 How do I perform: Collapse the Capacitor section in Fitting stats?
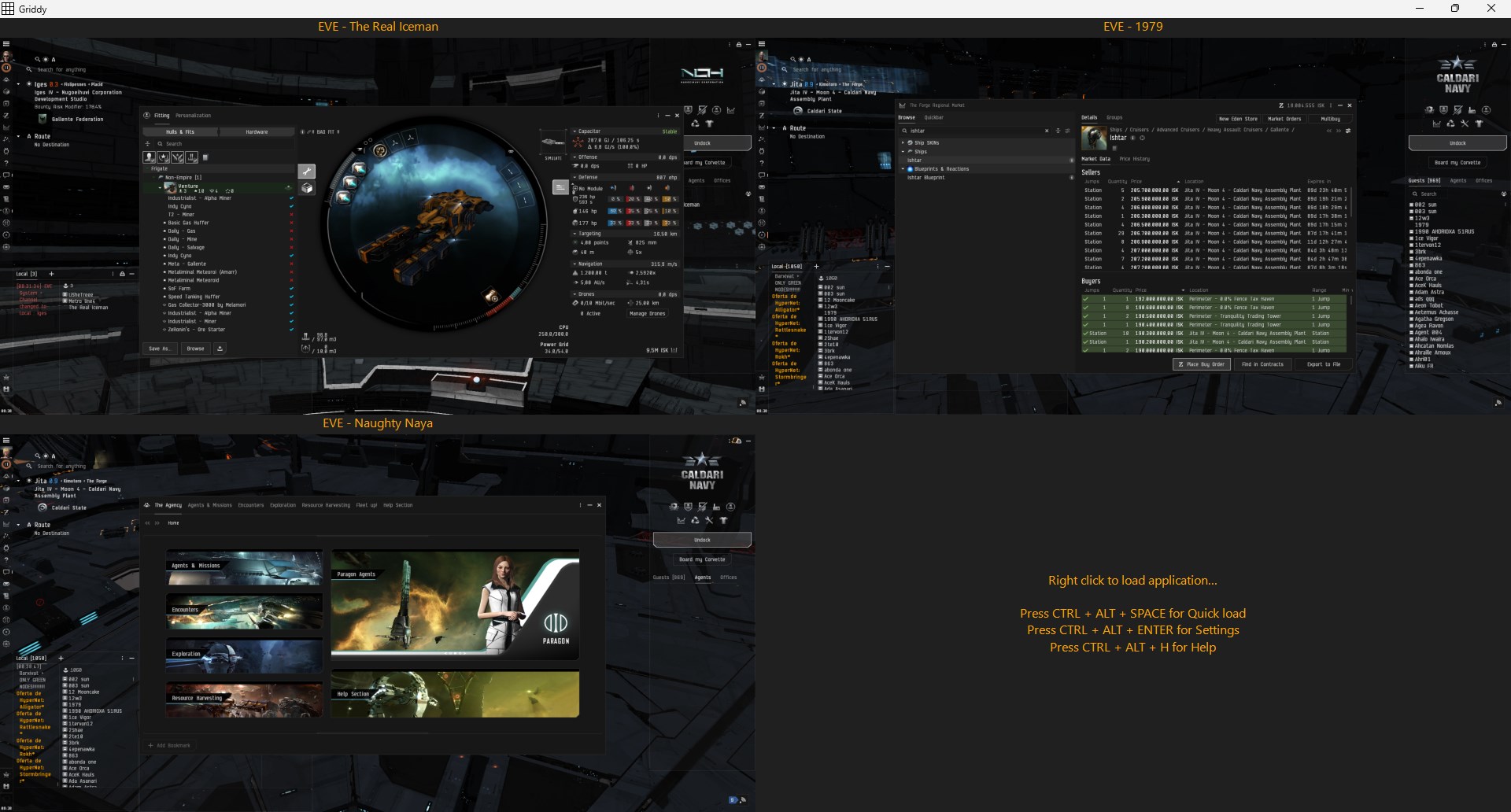click(x=574, y=131)
